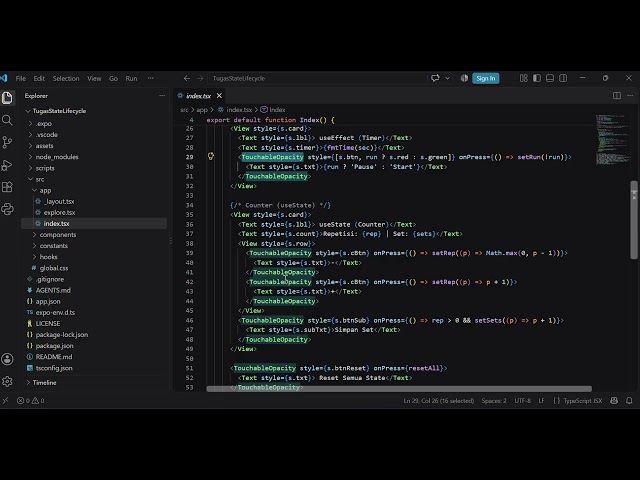This screenshot has height=480, width=640.
Task: Click the split editor right icon
Action: [617, 96]
